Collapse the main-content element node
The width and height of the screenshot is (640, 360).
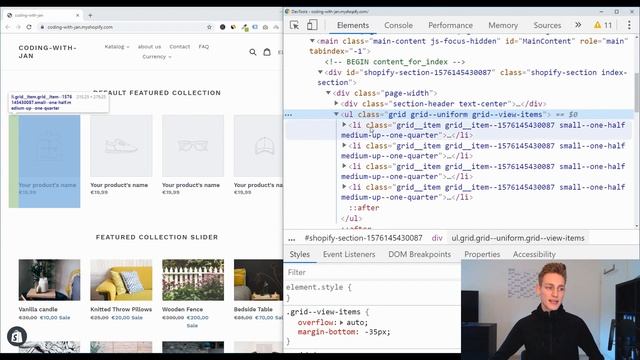point(312,41)
